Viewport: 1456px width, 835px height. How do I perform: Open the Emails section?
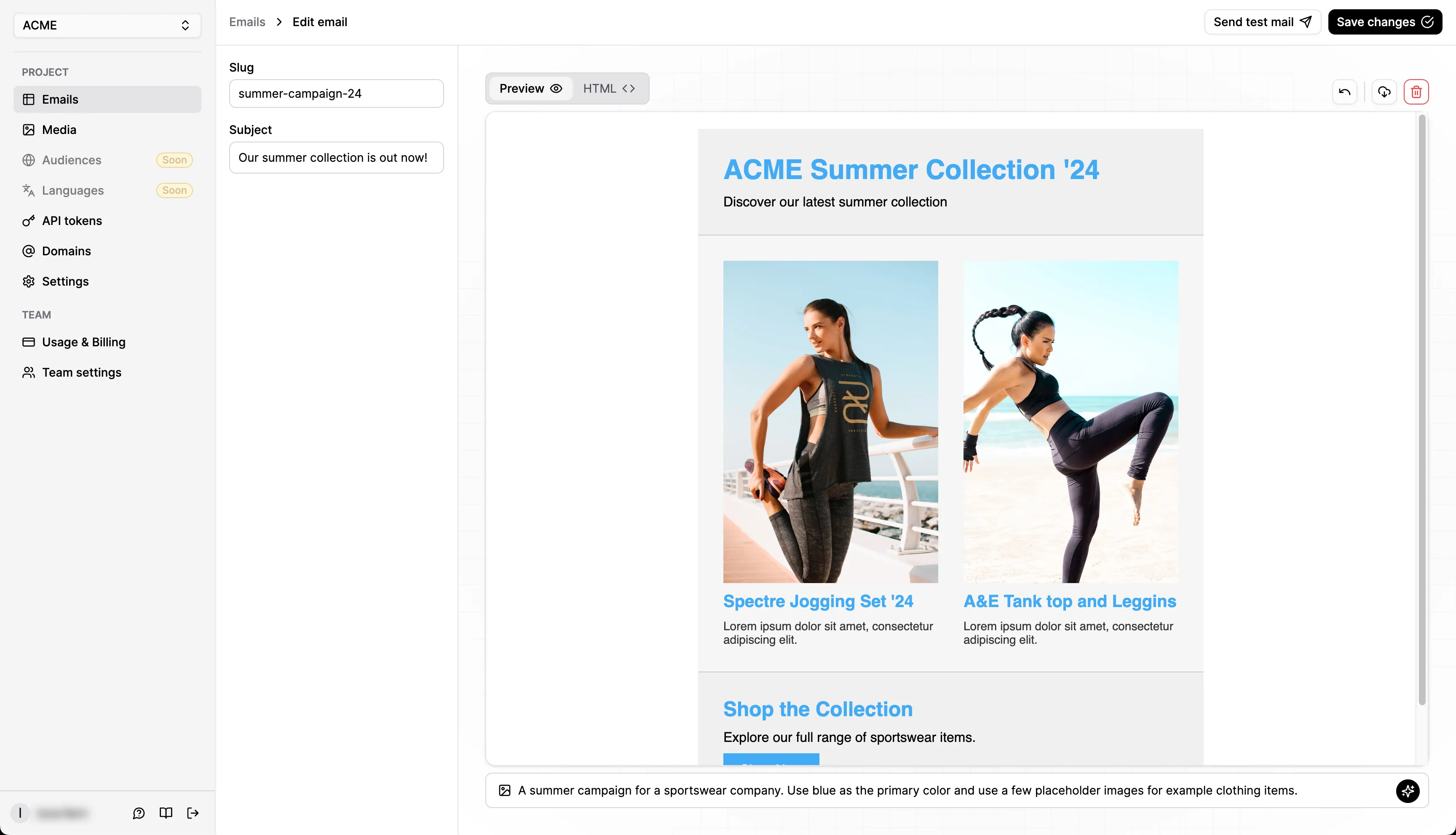60,99
